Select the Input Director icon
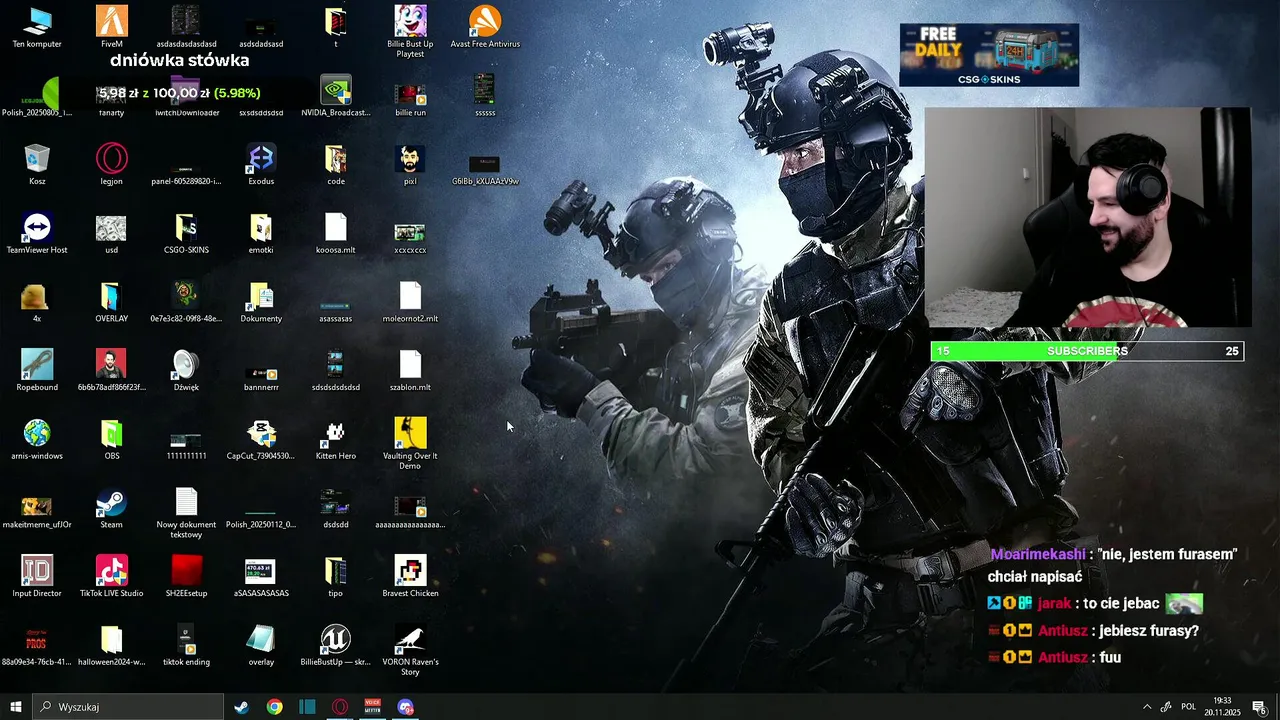 pyautogui.click(x=37, y=576)
